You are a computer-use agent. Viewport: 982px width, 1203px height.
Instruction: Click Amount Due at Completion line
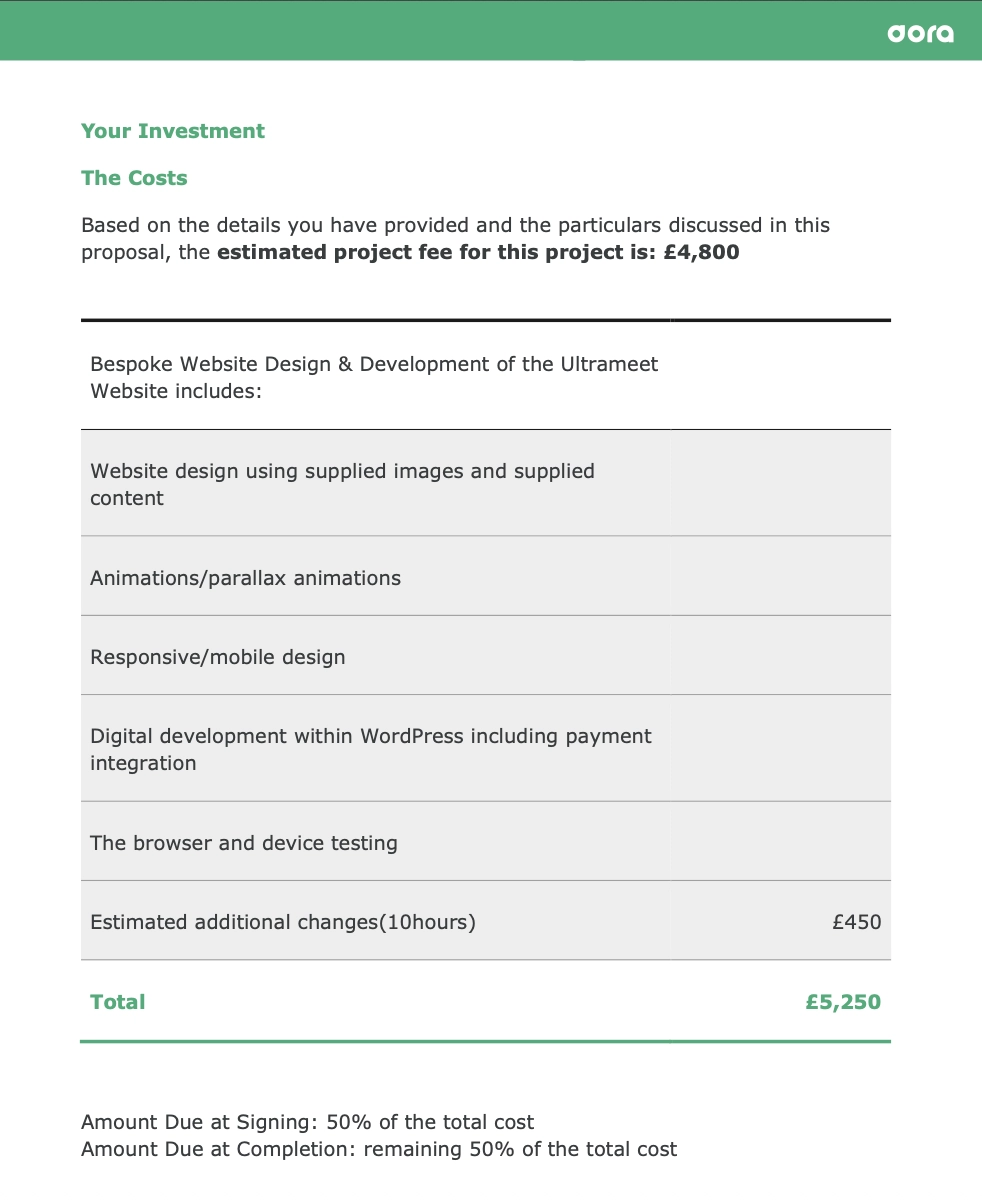(x=379, y=1149)
